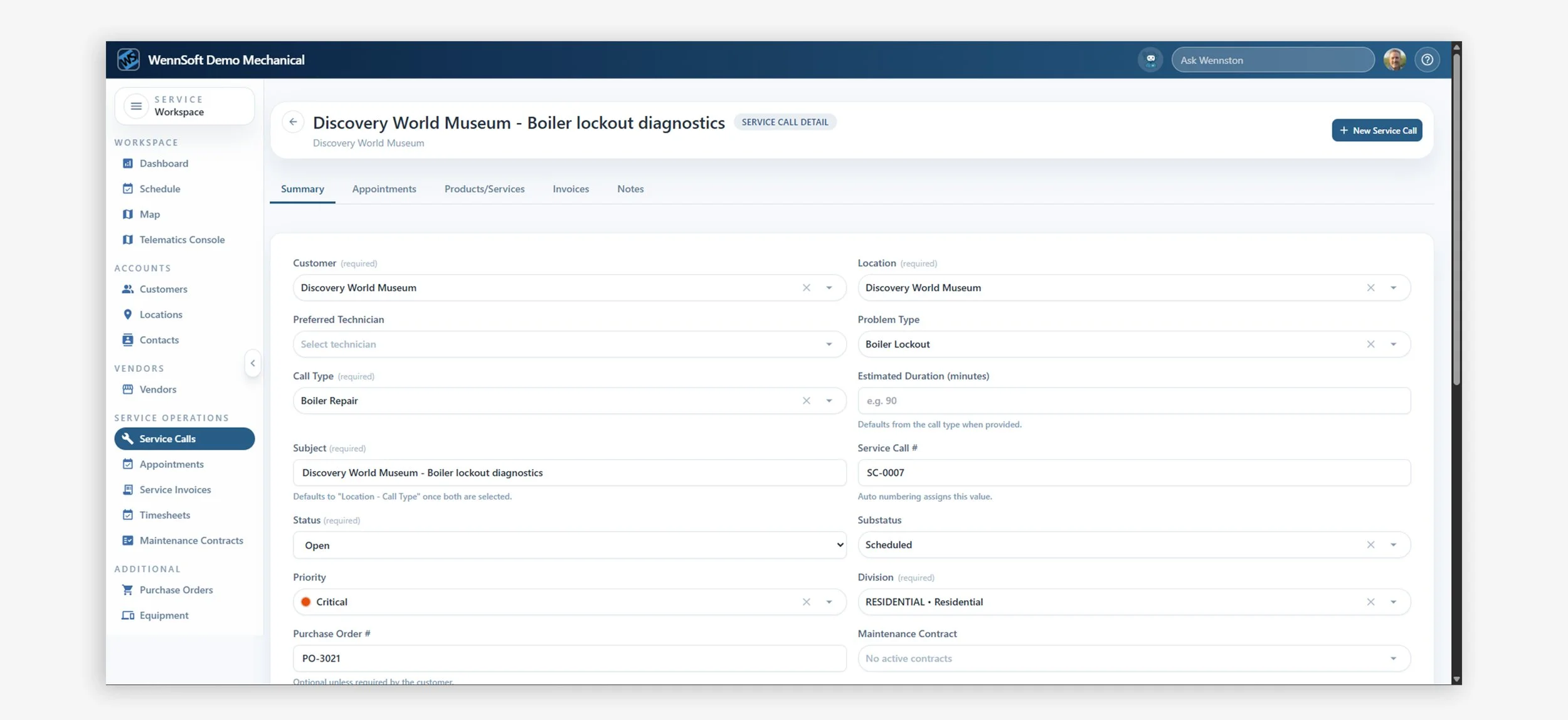
Task: Clear the Priority Critical selection
Action: [x=806, y=602]
